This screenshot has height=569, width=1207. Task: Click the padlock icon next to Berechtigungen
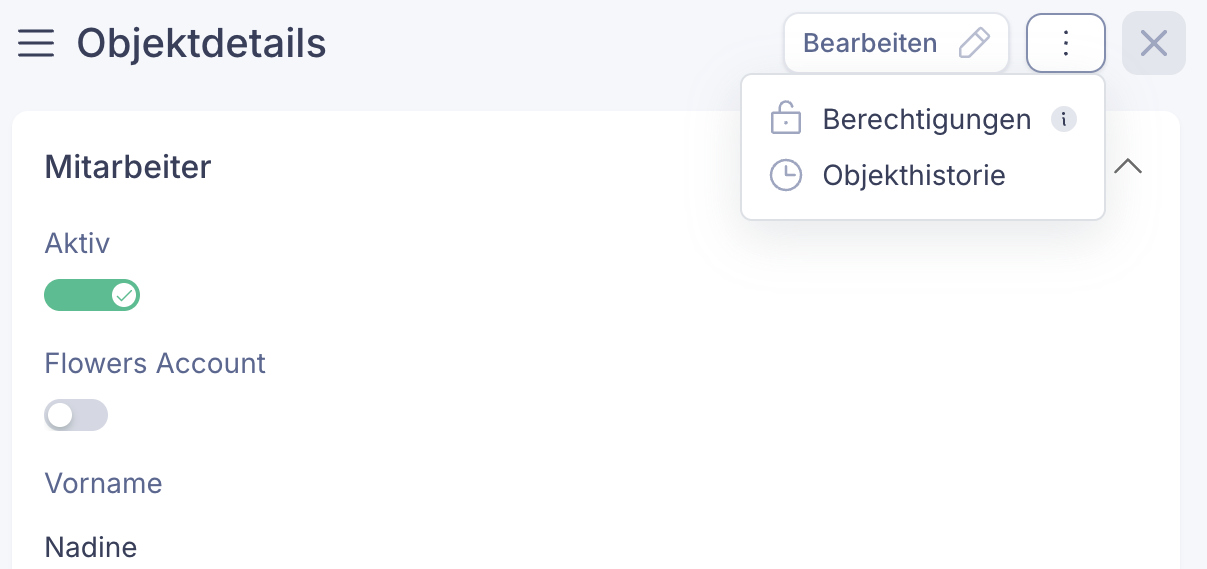[786, 119]
